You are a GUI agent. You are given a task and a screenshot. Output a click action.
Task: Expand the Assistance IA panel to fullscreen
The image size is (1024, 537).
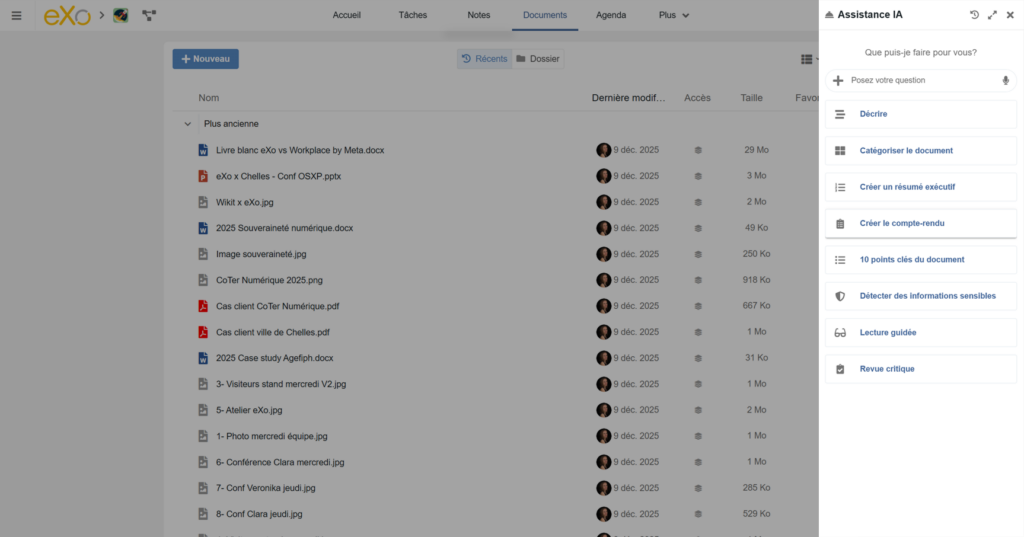point(992,15)
